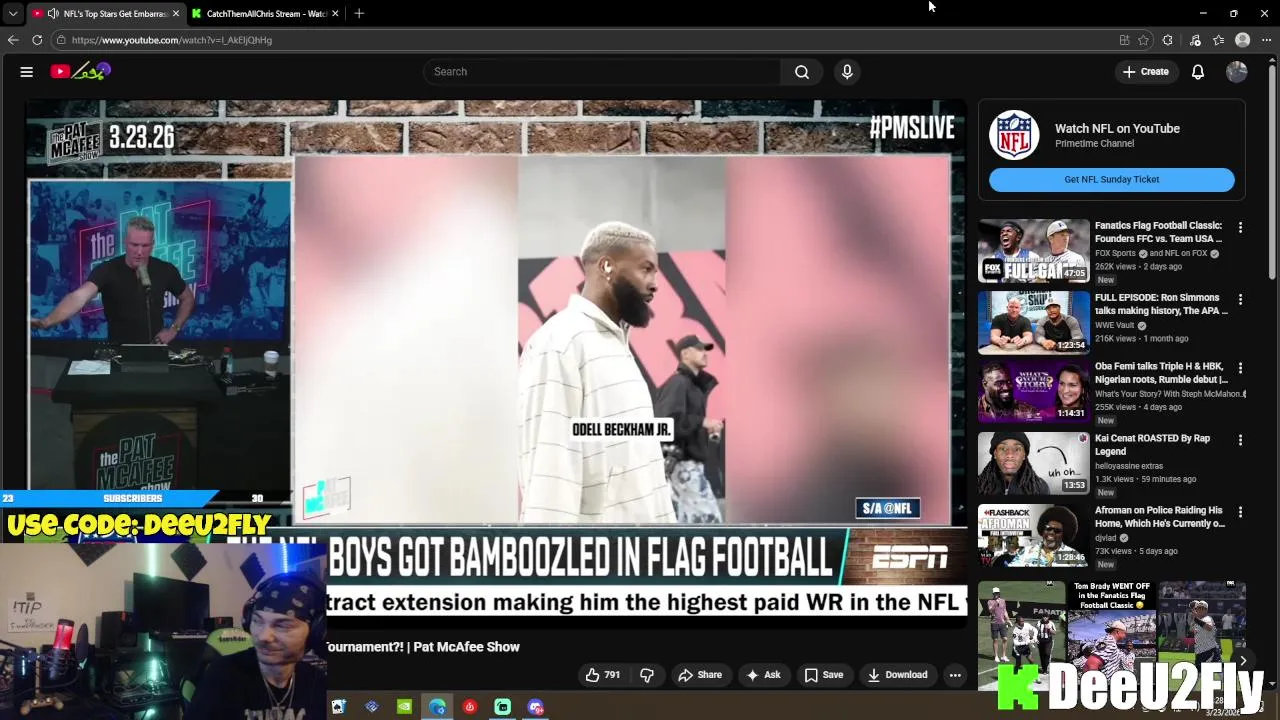The width and height of the screenshot is (1280, 720).
Task: Open the NFL channel logo
Action: (1014, 135)
